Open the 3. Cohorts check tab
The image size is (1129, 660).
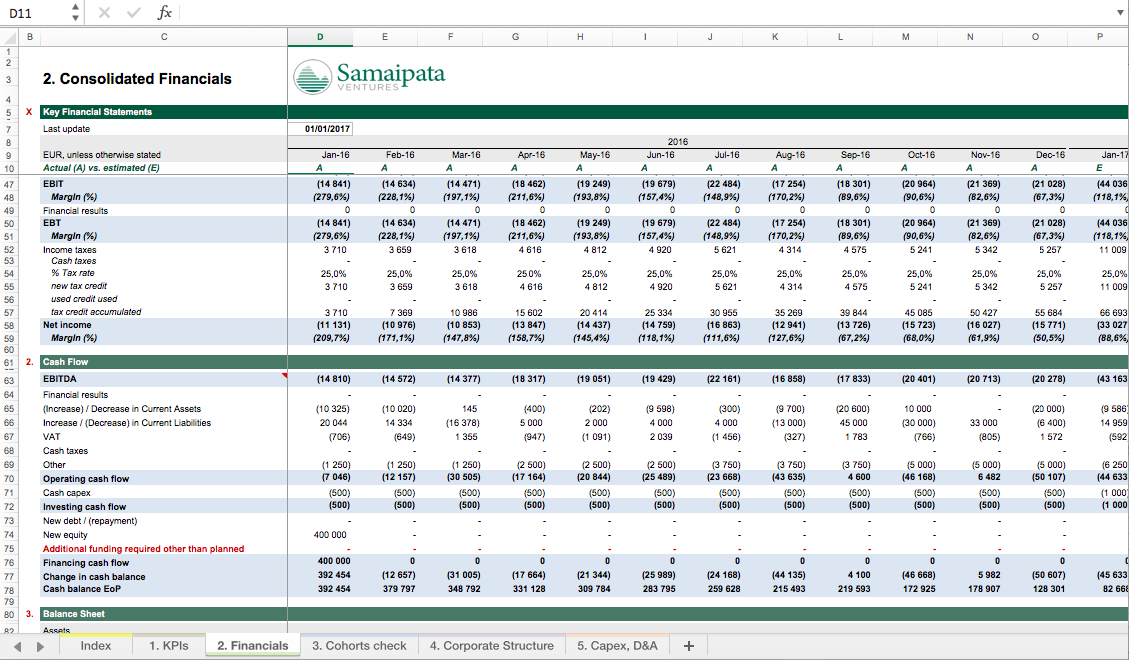coord(359,646)
